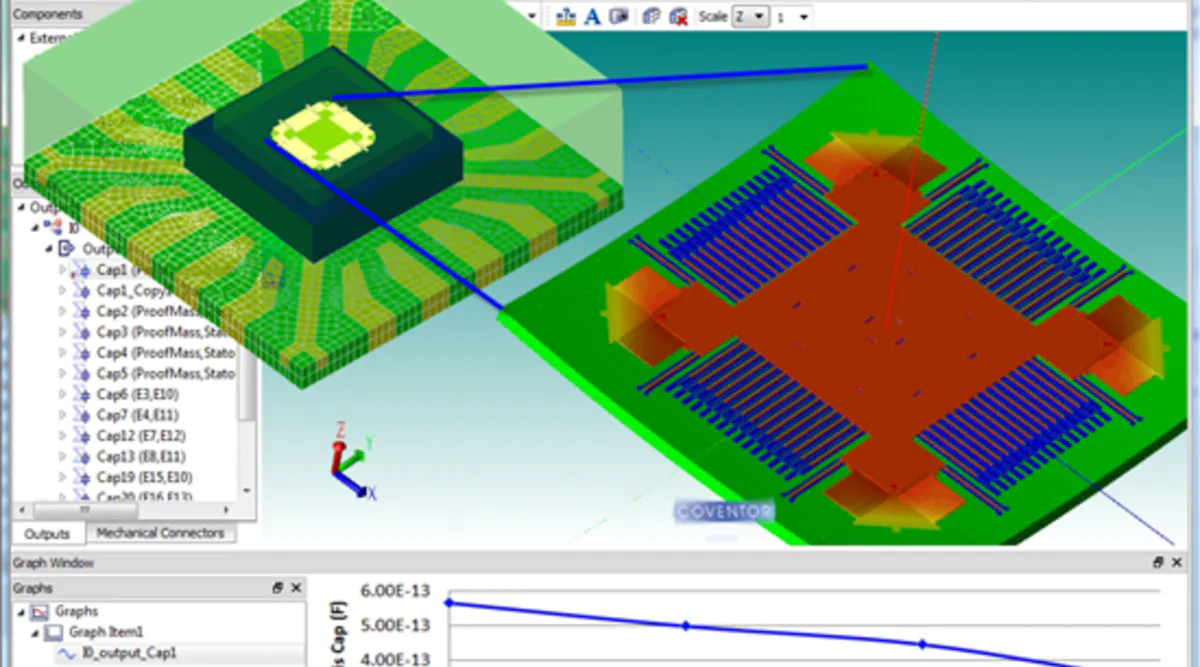This screenshot has width=1200, height=667.
Task: Click the icon beside Cap3 (ProofMass,Stato
Action: click(x=83, y=332)
